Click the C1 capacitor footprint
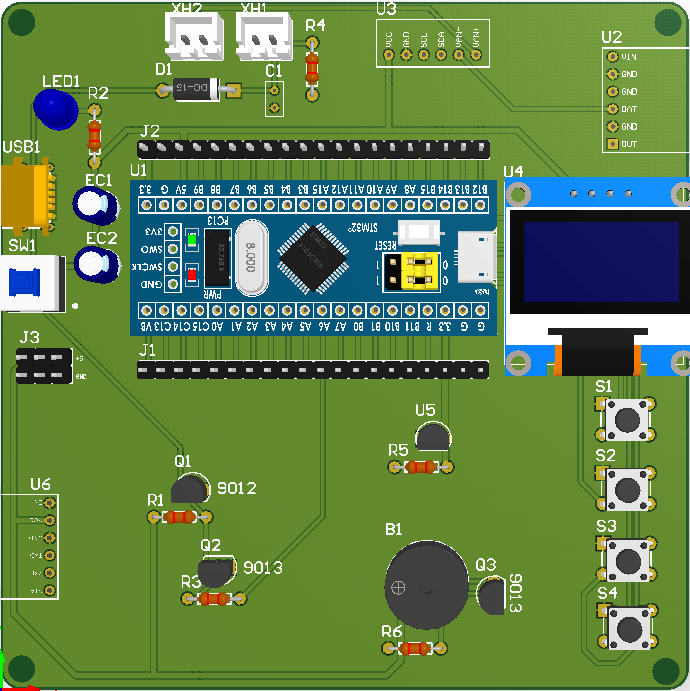The image size is (690, 691). point(274,99)
